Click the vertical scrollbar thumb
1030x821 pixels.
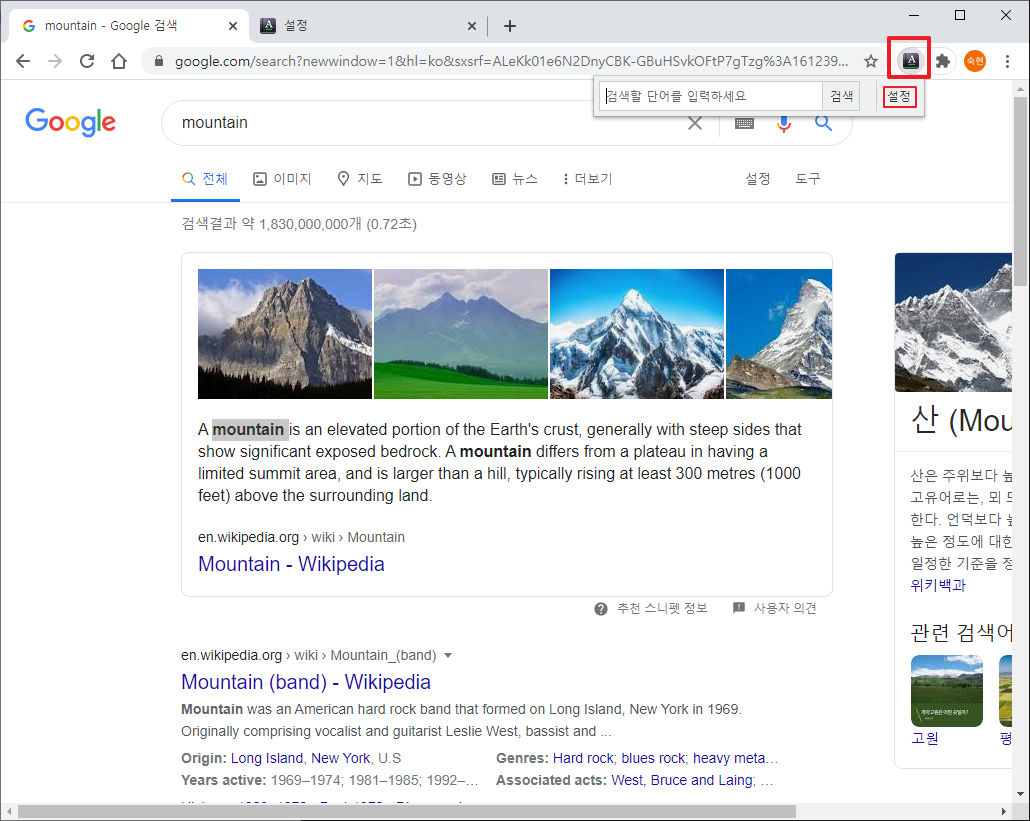(x=1020, y=190)
